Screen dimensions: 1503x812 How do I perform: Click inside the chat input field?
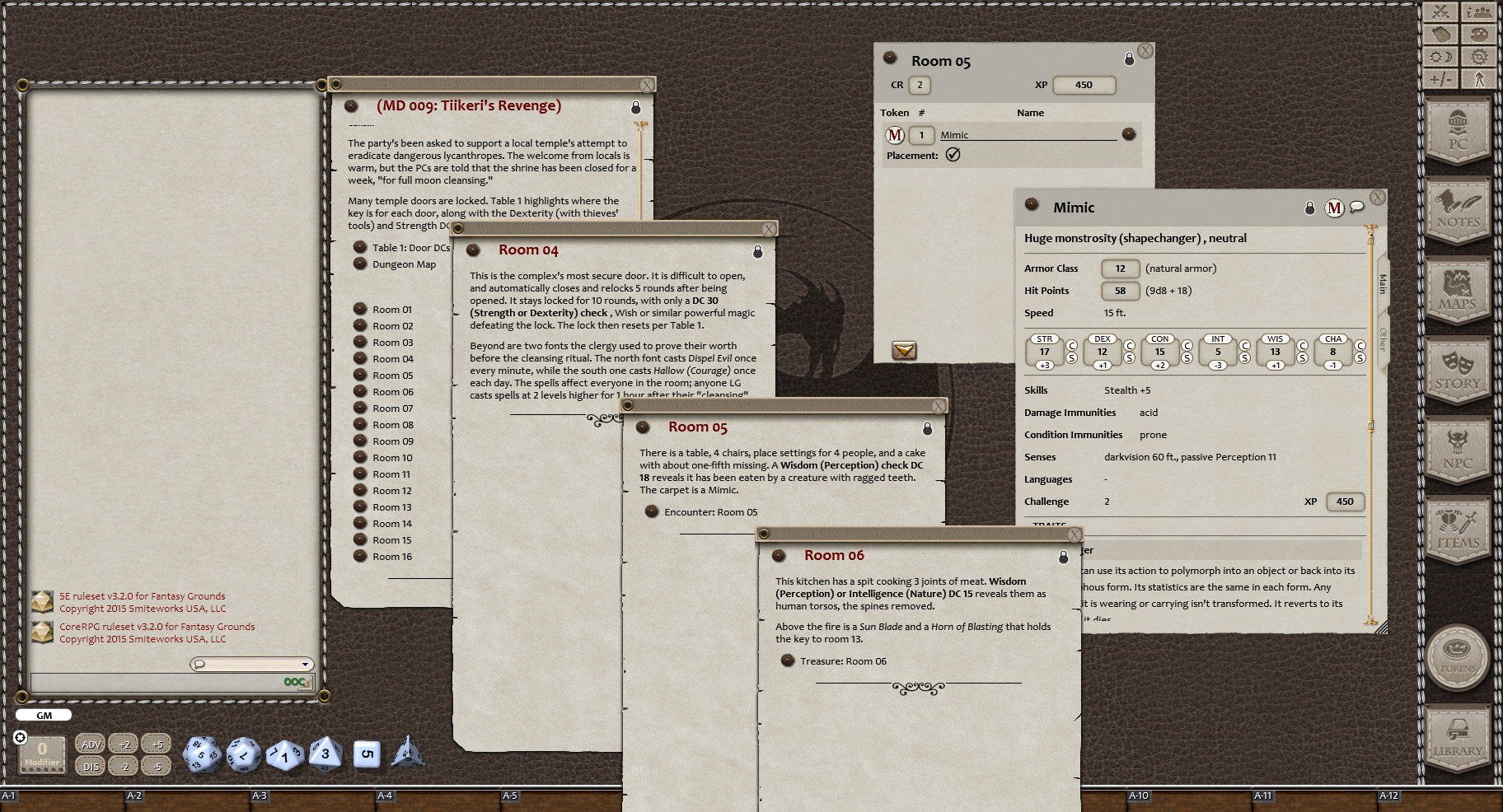tap(165, 683)
